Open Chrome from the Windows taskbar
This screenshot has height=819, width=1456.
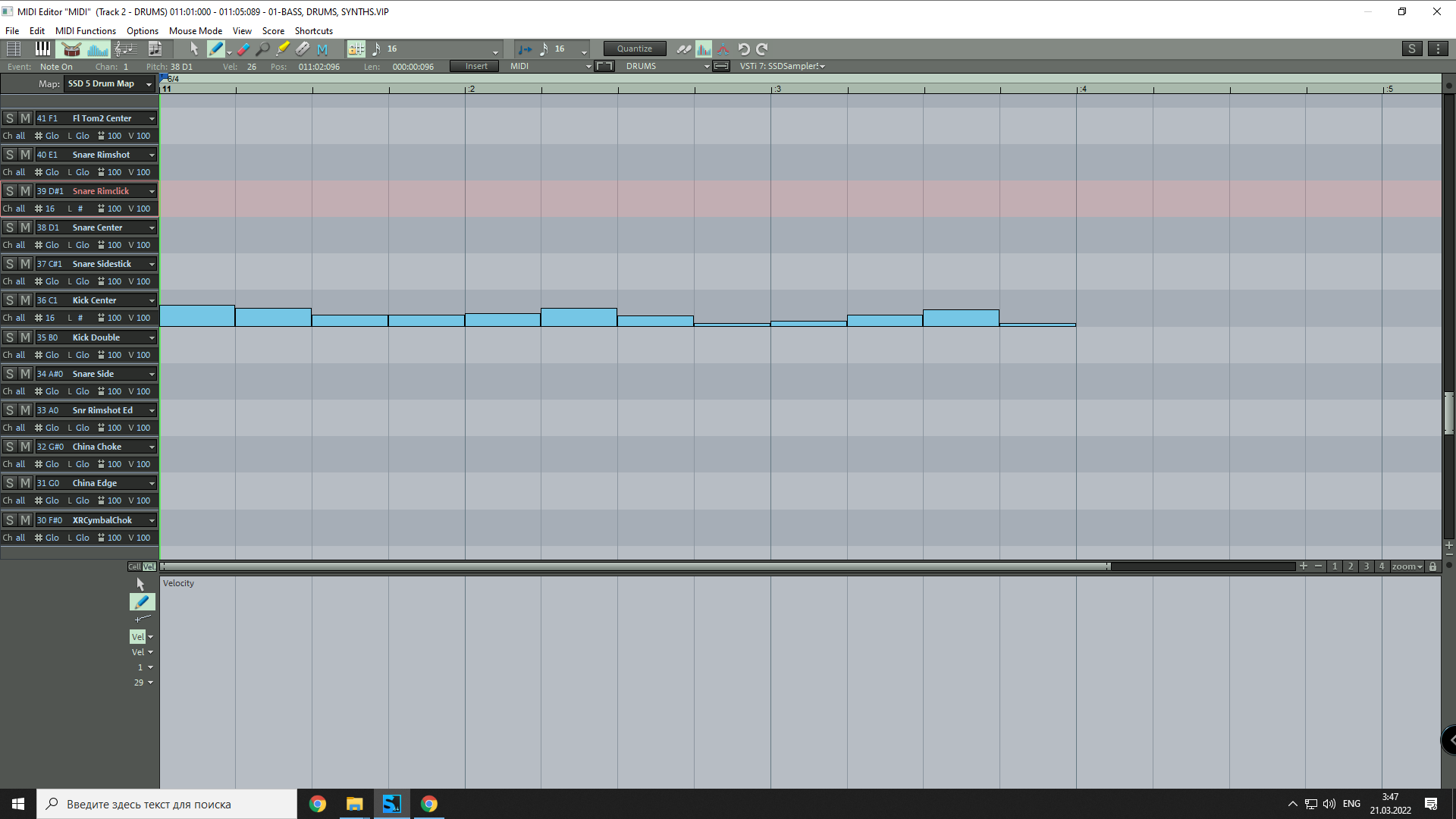(318, 804)
